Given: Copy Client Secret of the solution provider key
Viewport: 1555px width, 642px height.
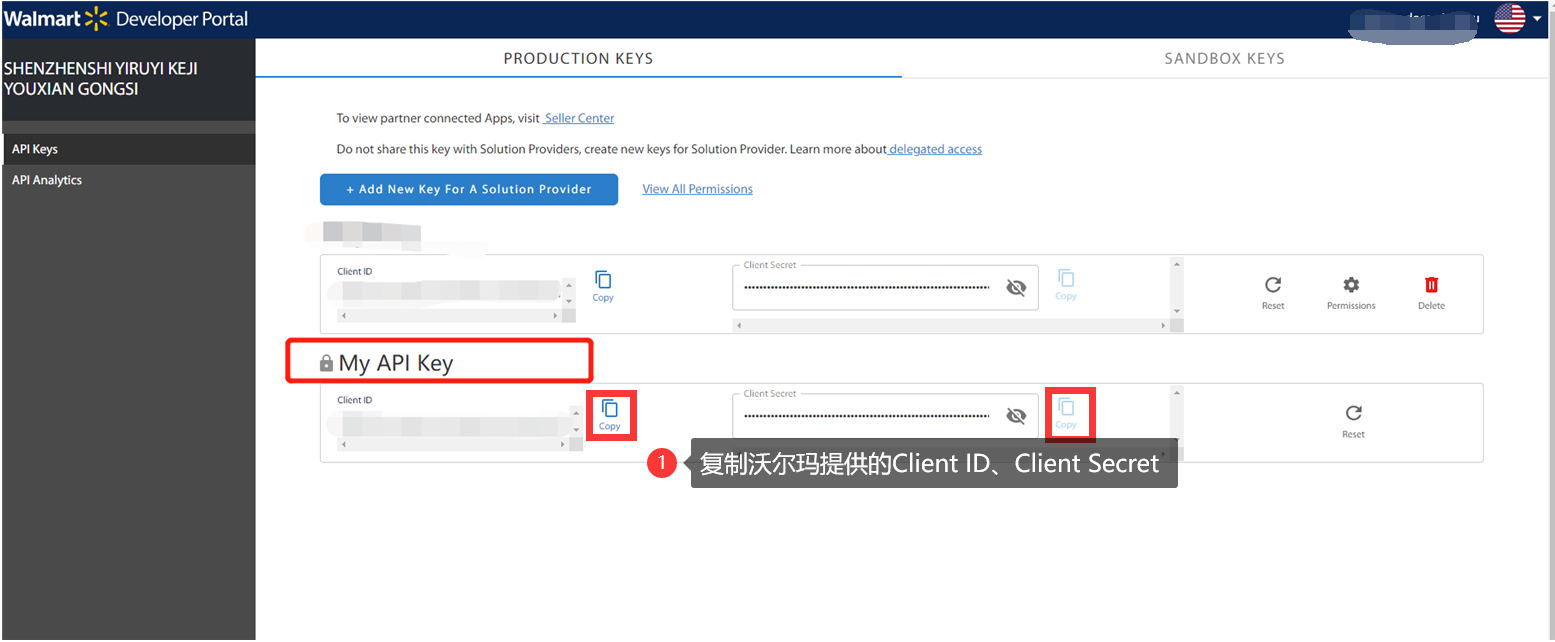Looking at the screenshot, I should coord(1066,285).
